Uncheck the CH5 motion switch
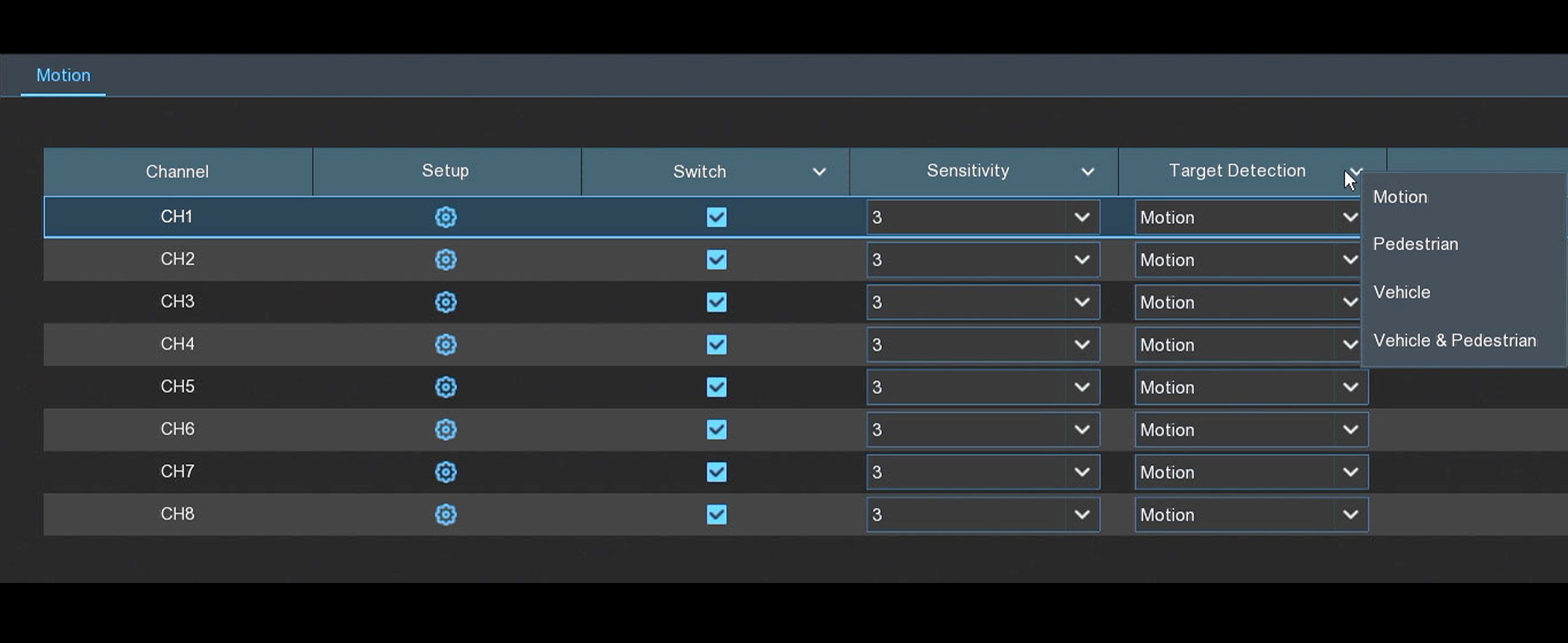 tap(717, 387)
